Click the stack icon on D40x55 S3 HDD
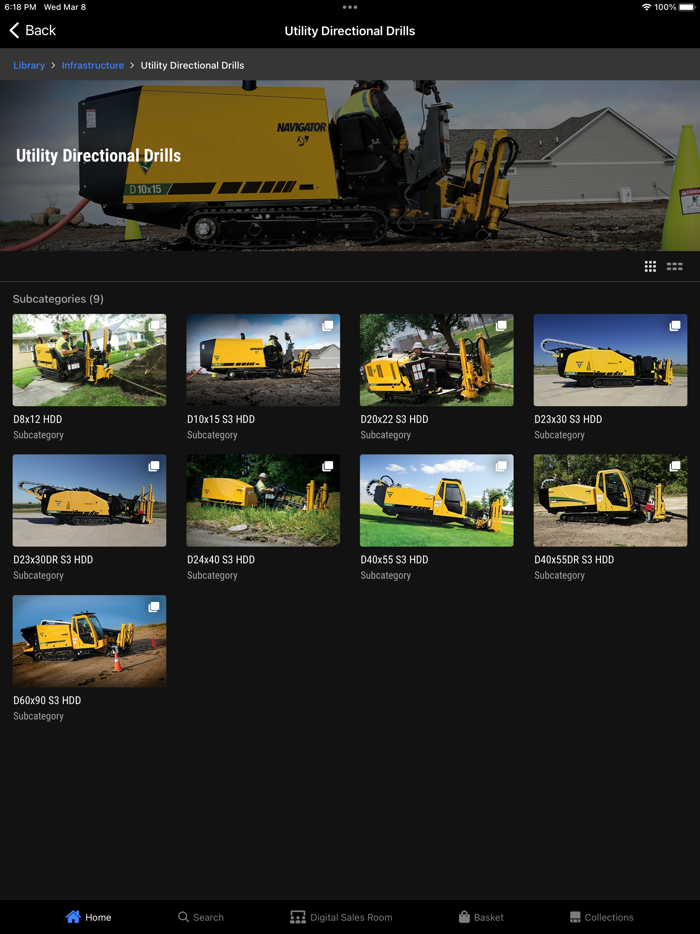This screenshot has height=934, width=700. click(501, 466)
